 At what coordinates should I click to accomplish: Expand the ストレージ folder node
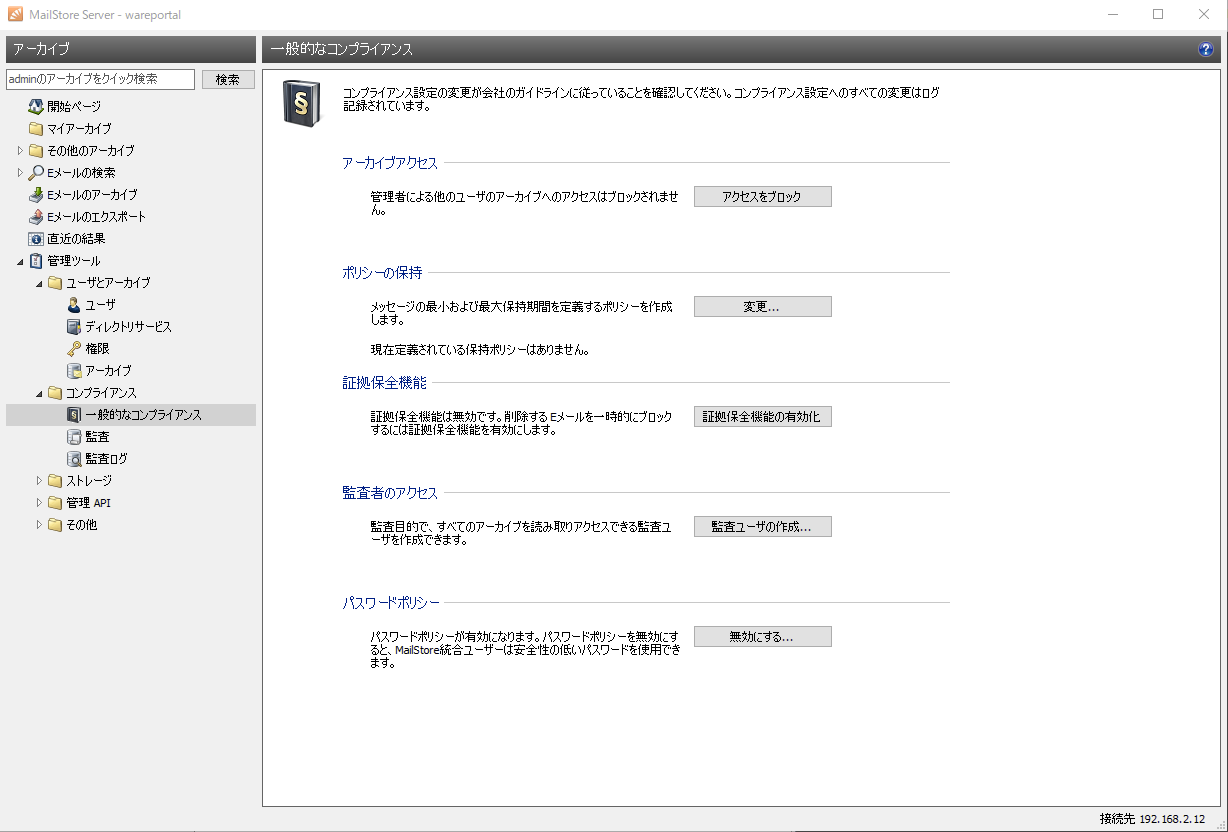(x=40, y=481)
